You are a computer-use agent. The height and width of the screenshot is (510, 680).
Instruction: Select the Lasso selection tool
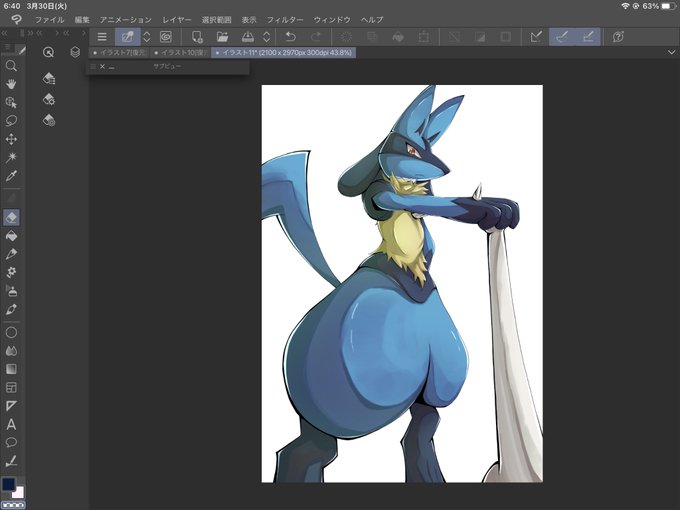coord(11,121)
